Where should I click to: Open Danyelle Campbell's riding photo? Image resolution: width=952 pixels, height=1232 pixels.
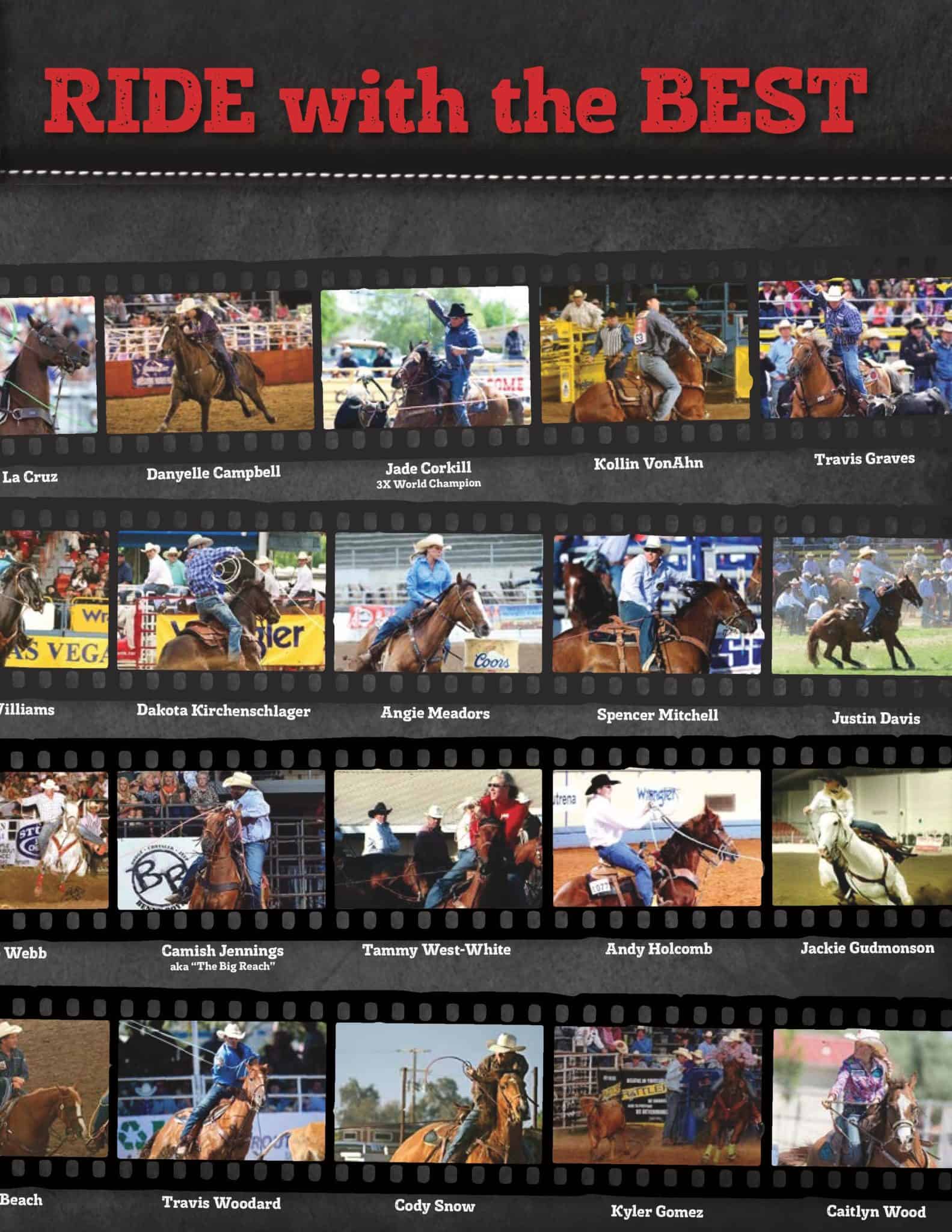click(209, 362)
